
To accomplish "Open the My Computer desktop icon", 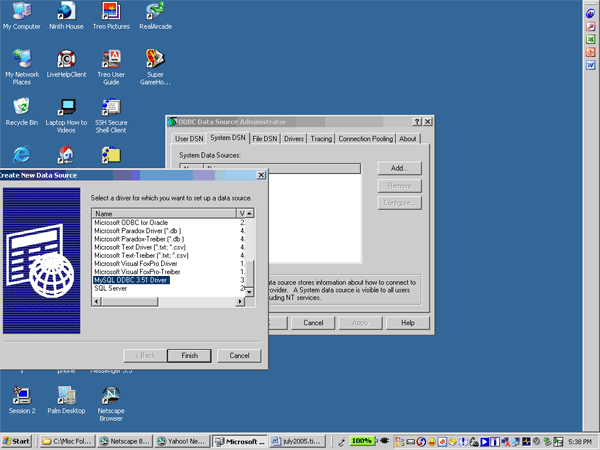I will coord(22,15).
